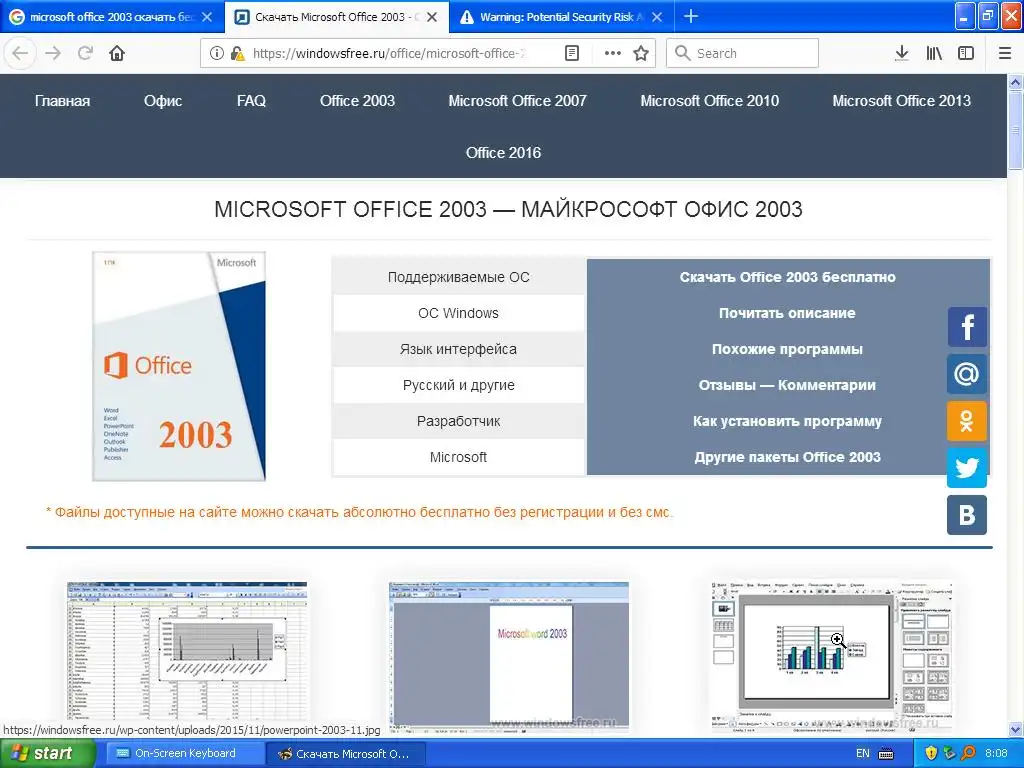Open page actions three-dots menu
Viewport: 1024px width, 768px height.
[613, 53]
